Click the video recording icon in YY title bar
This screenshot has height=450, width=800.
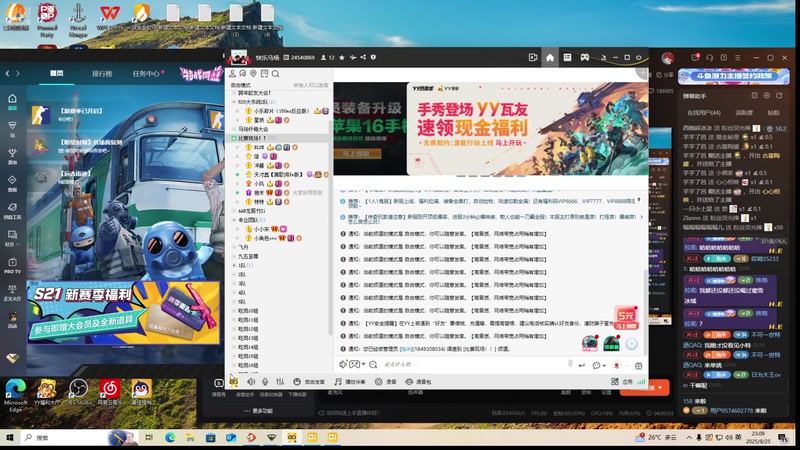point(533,58)
